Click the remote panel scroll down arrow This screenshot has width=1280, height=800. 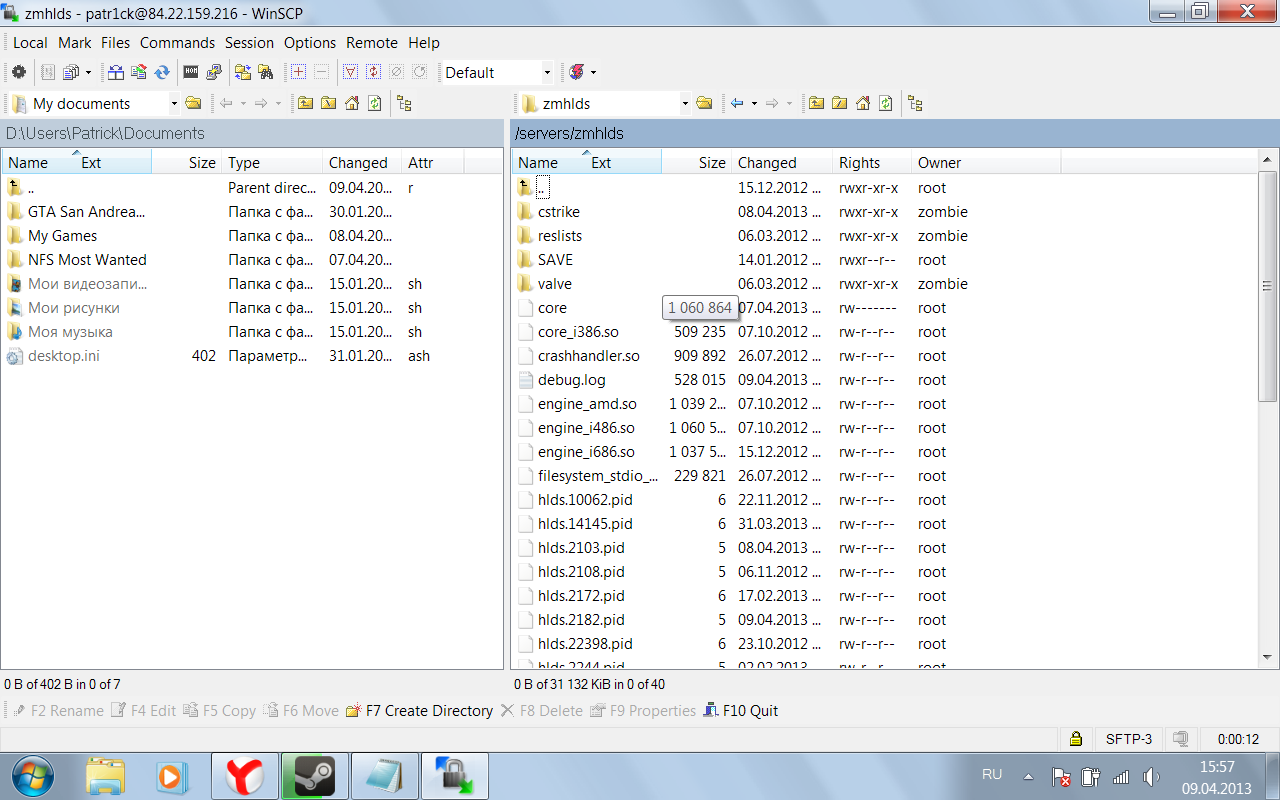click(x=1268, y=657)
